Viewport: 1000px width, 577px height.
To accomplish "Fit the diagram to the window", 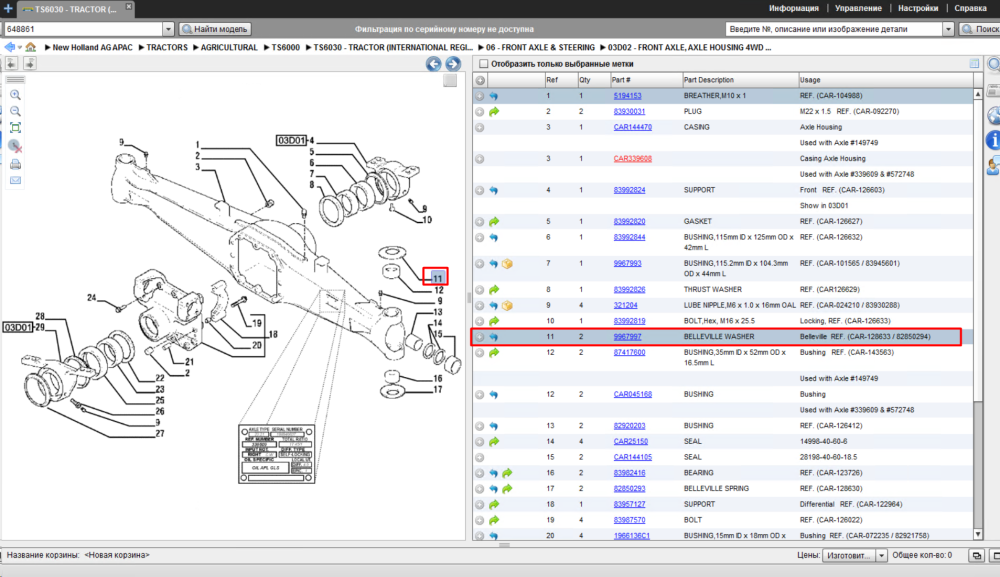I will 15,128.
